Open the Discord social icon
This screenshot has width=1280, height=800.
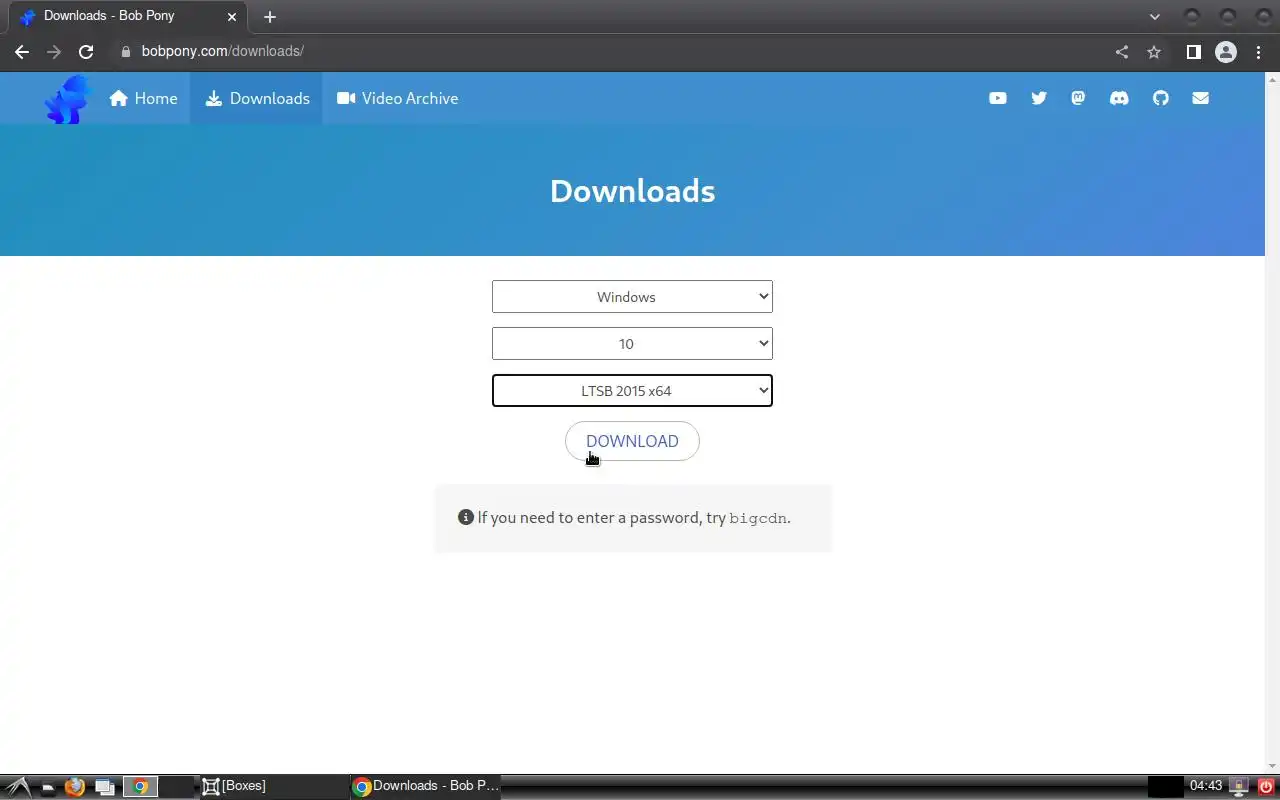(x=1119, y=98)
